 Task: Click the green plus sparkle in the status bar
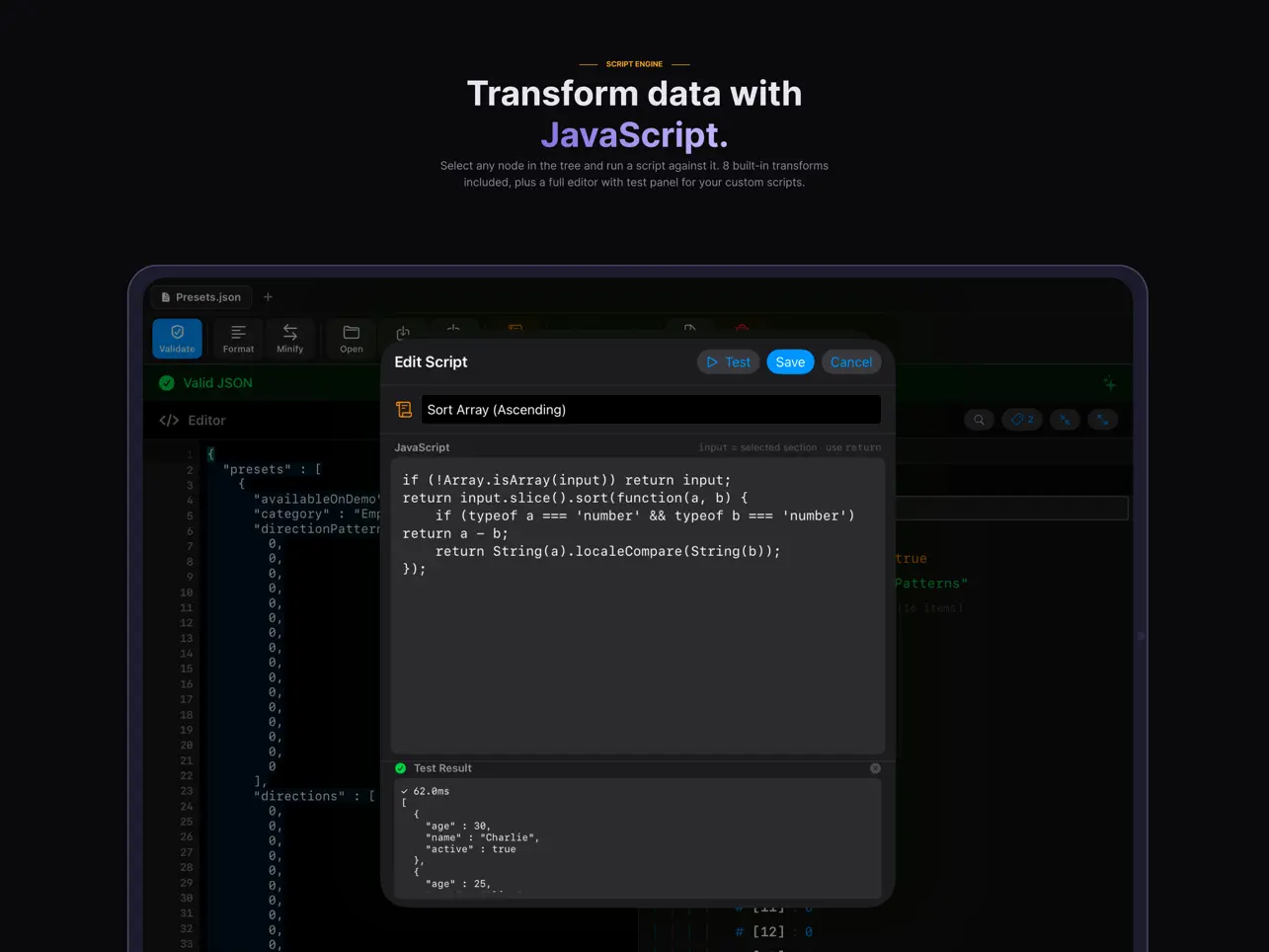[1109, 383]
